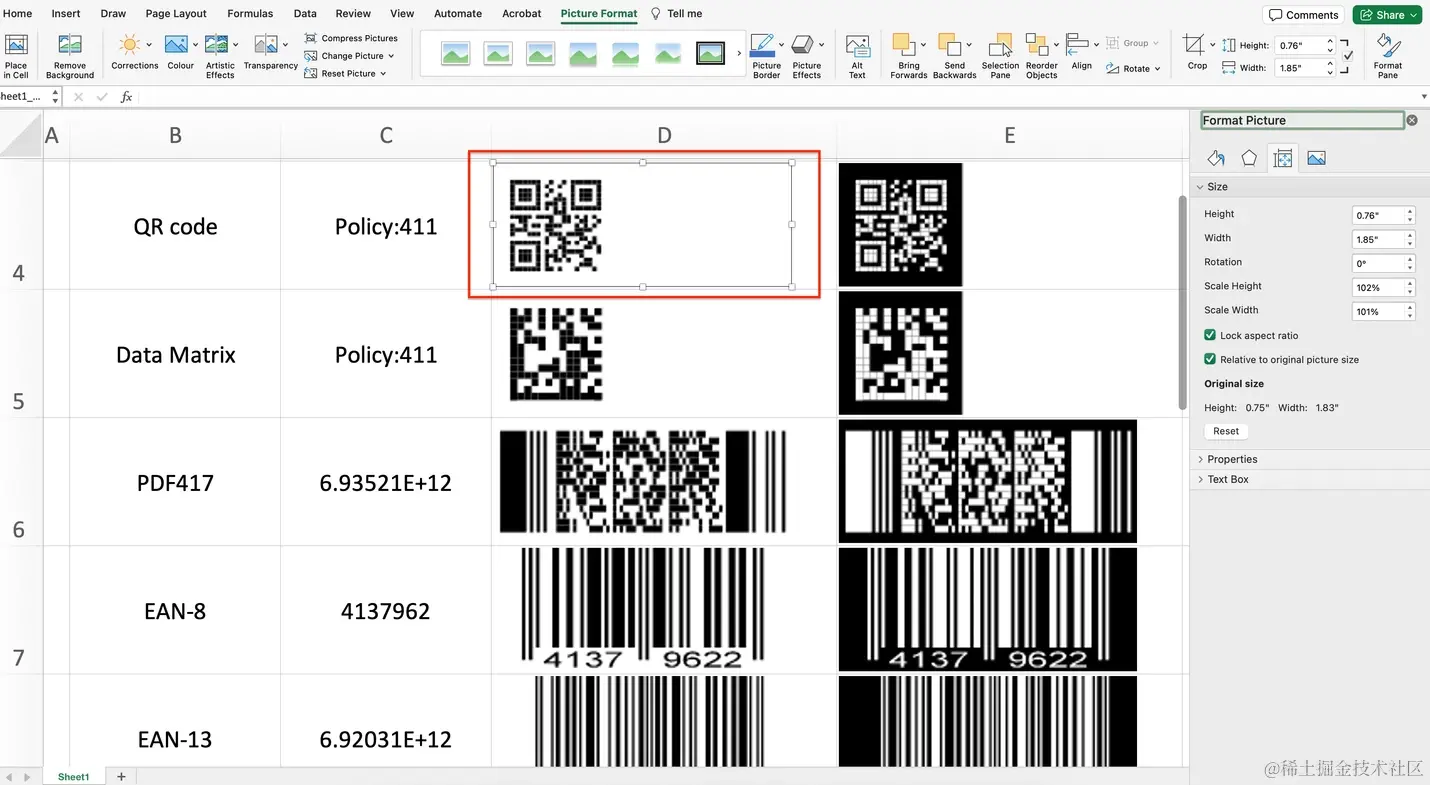Select the black-framed picture style thumbnail
1430x785 pixels.
tap(710, 54)
